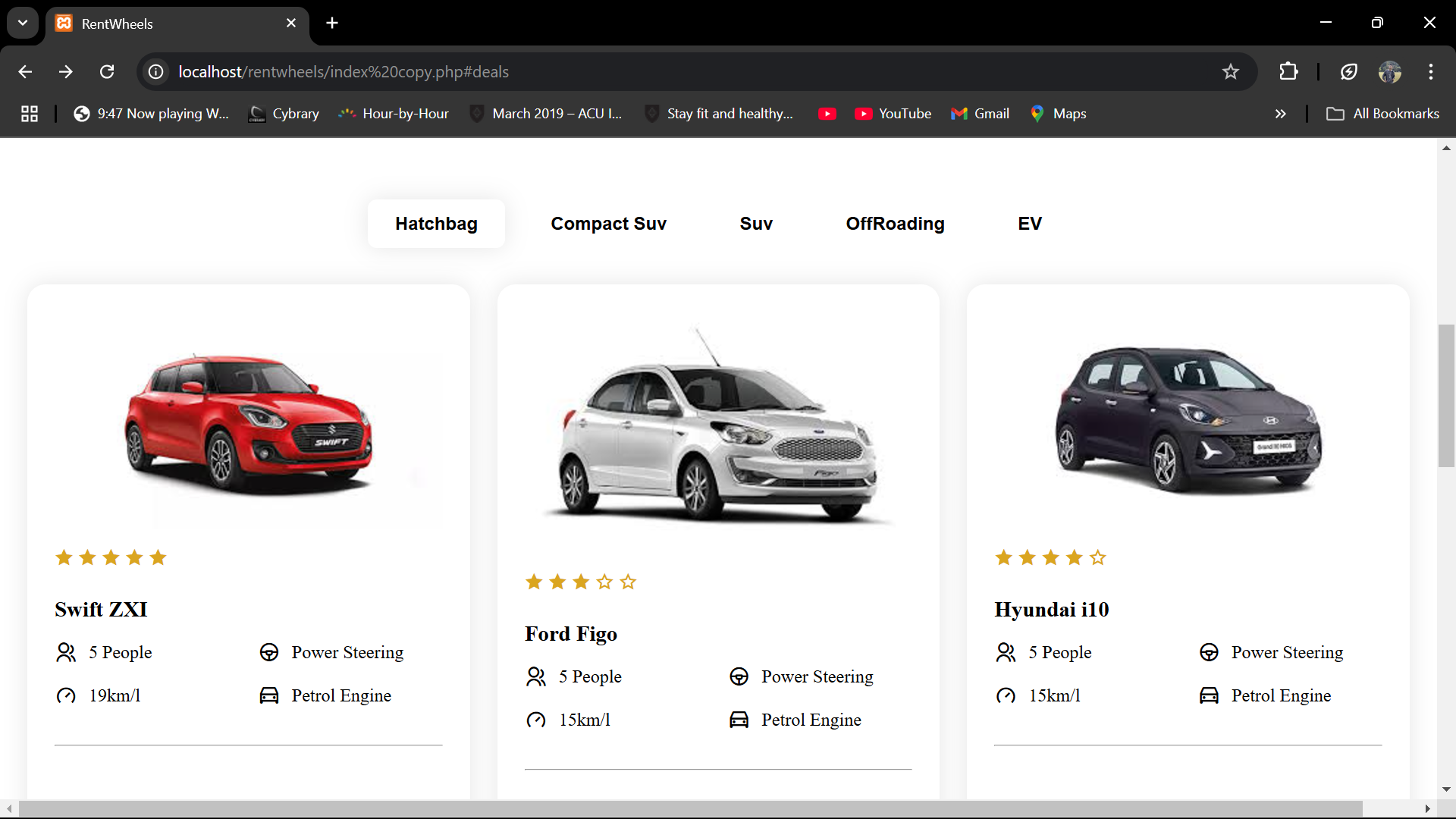Select the OffRoading category tab

coord(895,224)
